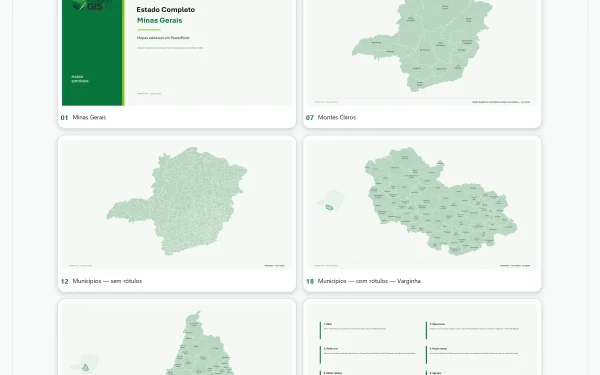Open the numbered list slide thumbnail
Viewport: 600px width, 375px height.
click(x=422, y=339)
